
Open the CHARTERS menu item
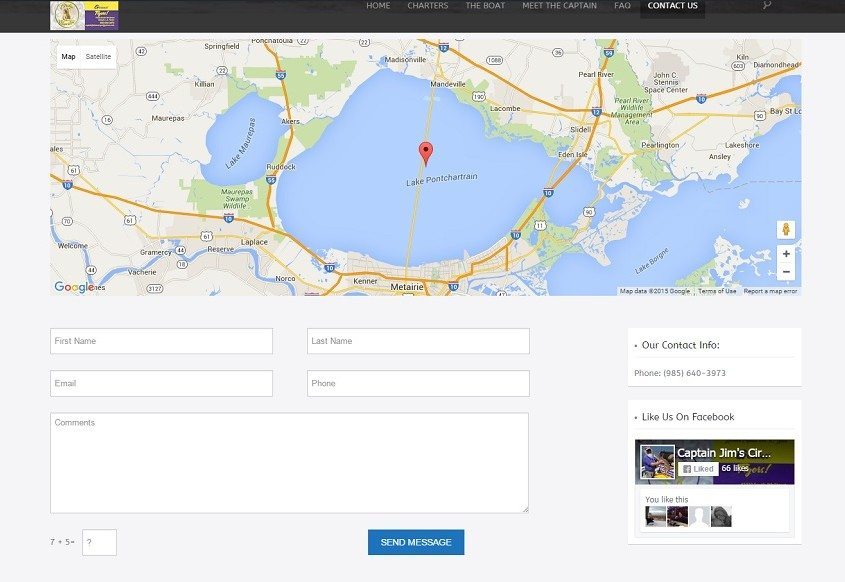coord(428,6)
